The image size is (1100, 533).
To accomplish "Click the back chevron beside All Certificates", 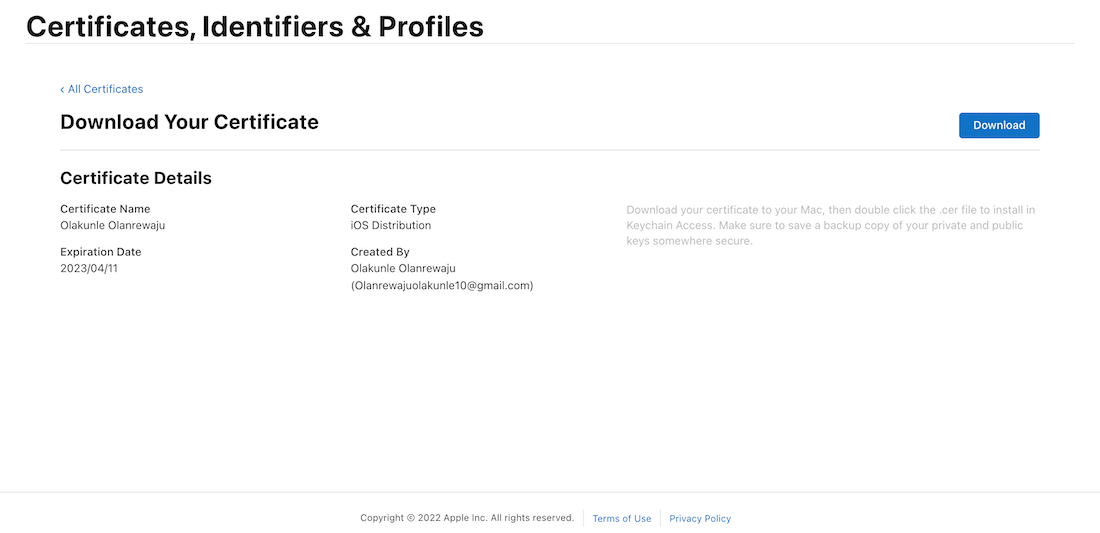I will (62, 90).
